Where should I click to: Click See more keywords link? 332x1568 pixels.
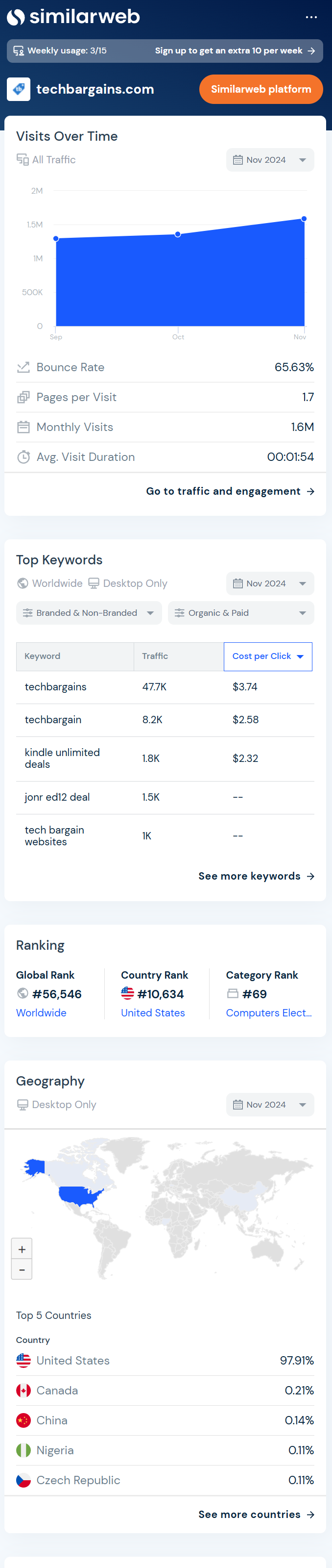pyautogui.click(x=256, y=876)
